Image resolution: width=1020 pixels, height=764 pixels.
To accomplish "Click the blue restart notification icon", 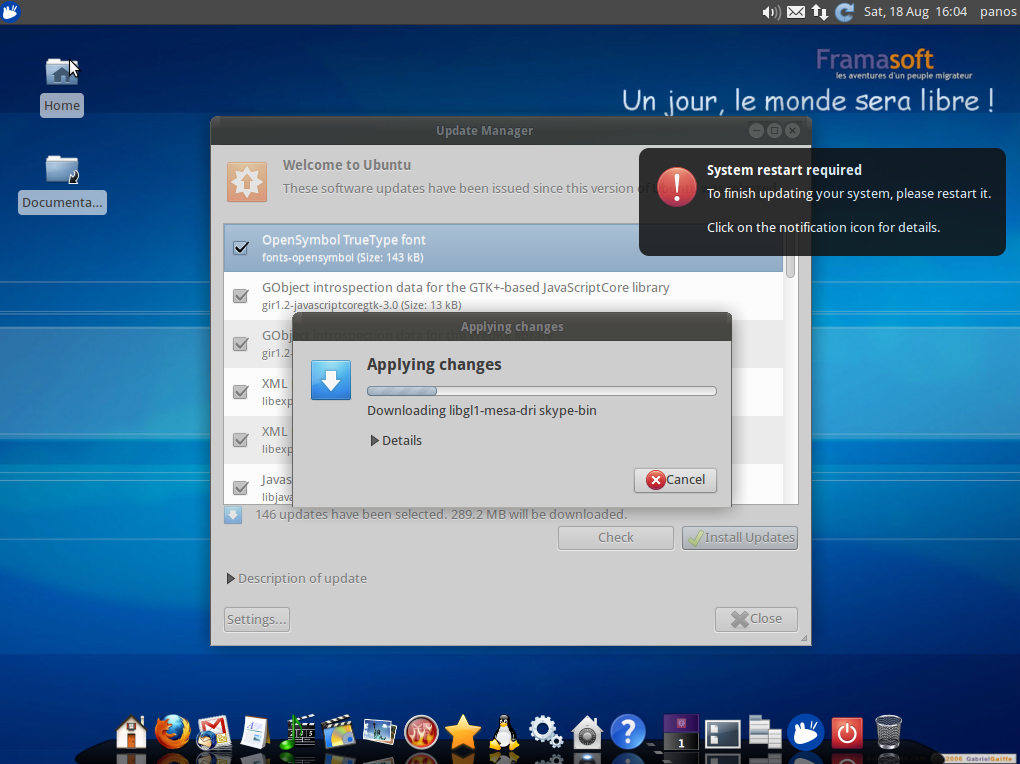I will pos(844,12).
